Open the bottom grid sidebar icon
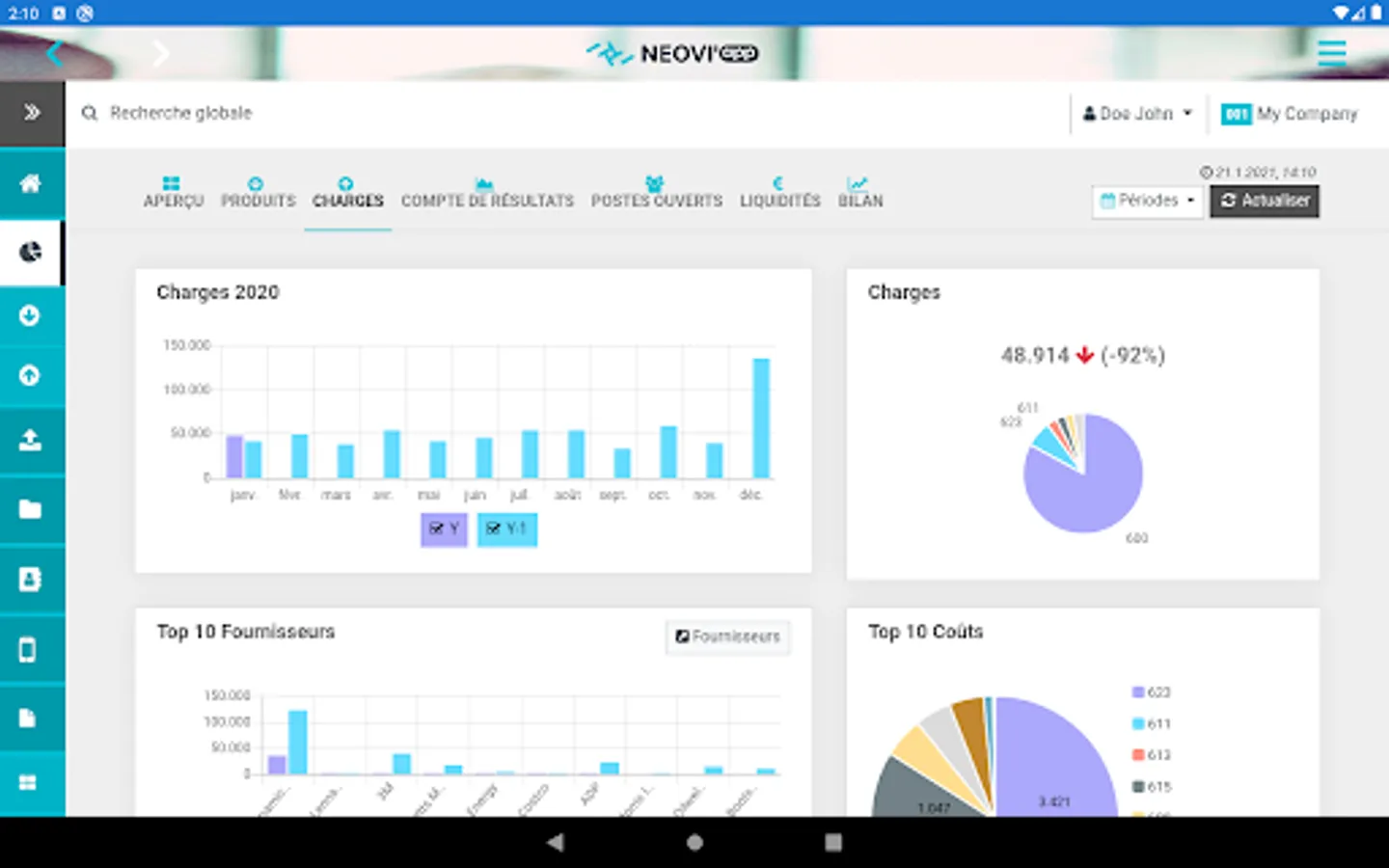The width and height of the screenshot is (1389, 868). pyautogui.click(x=28, y=783)
